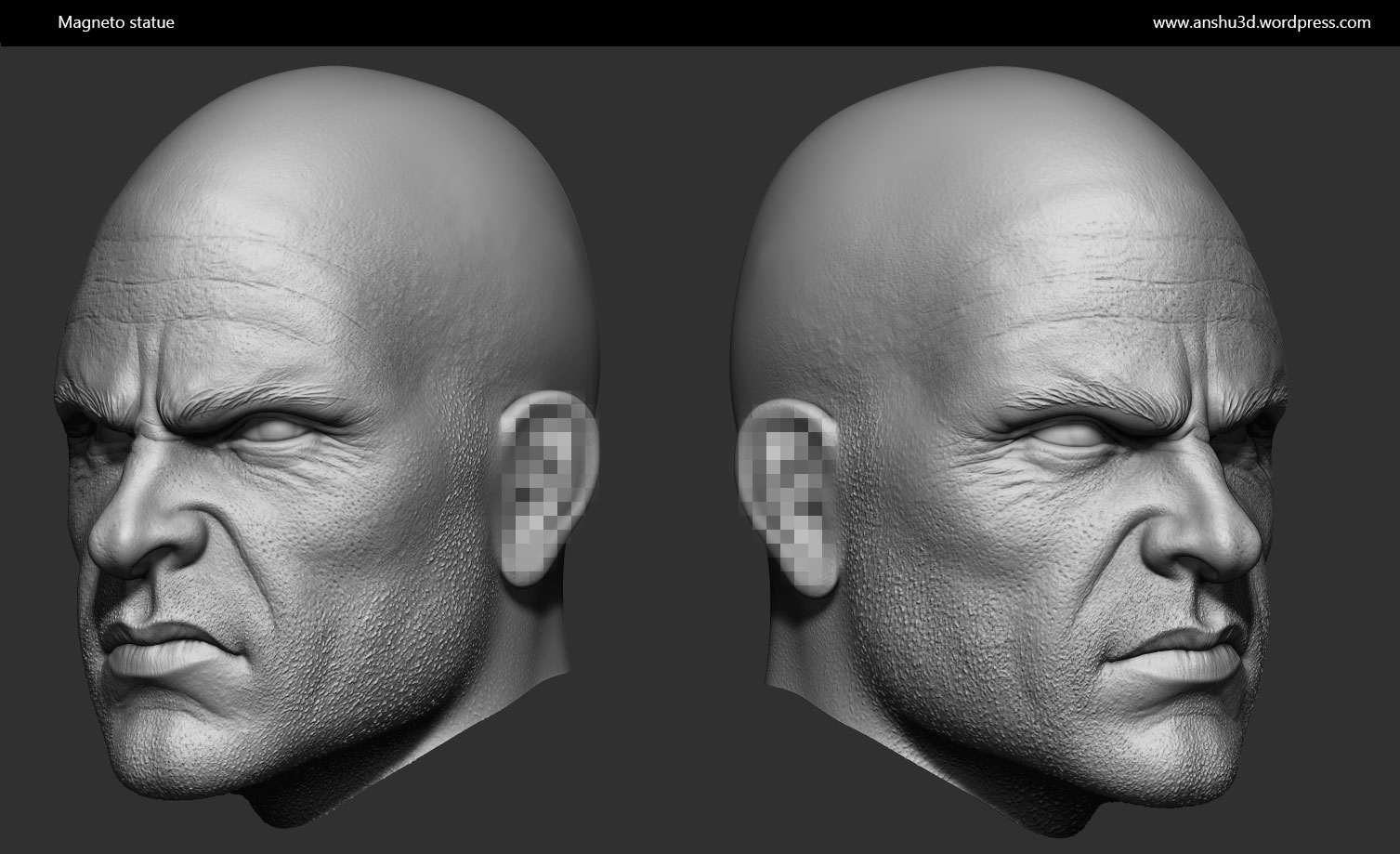Click the 'Magneto statue' title text
The width and height of the screenshot is (1400, 854).
tap(116, 22)
